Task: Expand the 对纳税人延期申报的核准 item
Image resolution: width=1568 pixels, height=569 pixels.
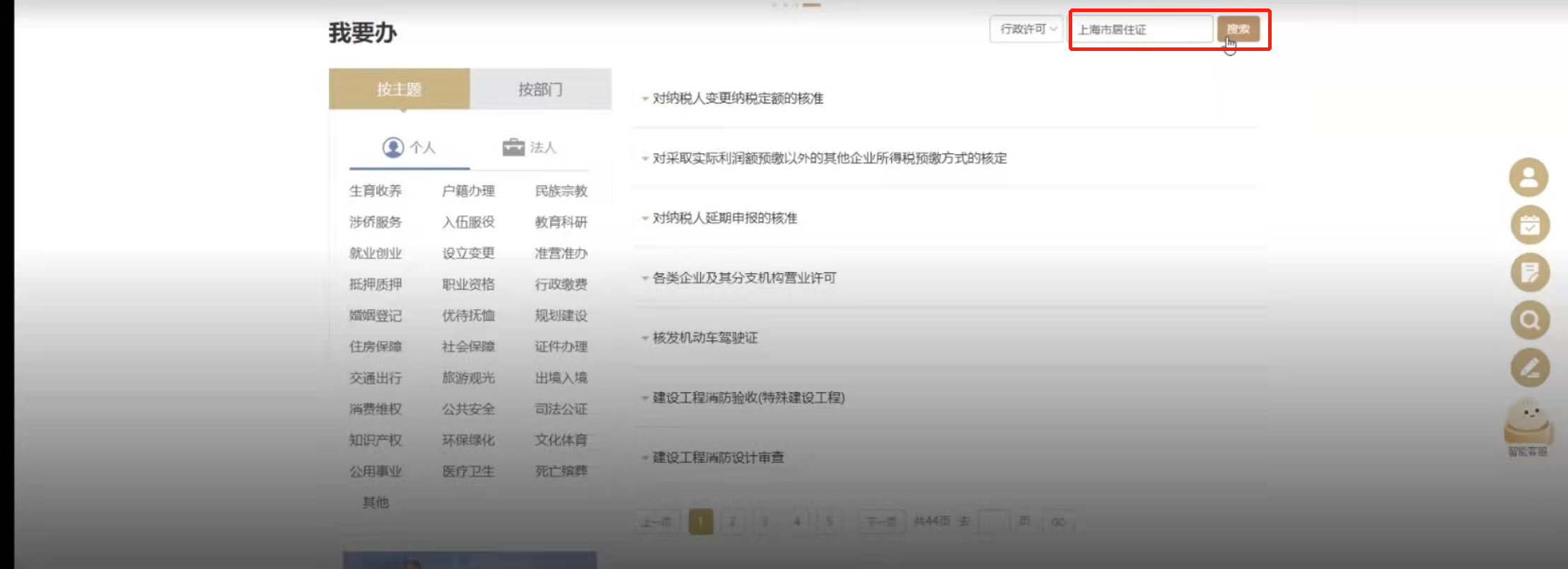Action: (x=724, y=218)
